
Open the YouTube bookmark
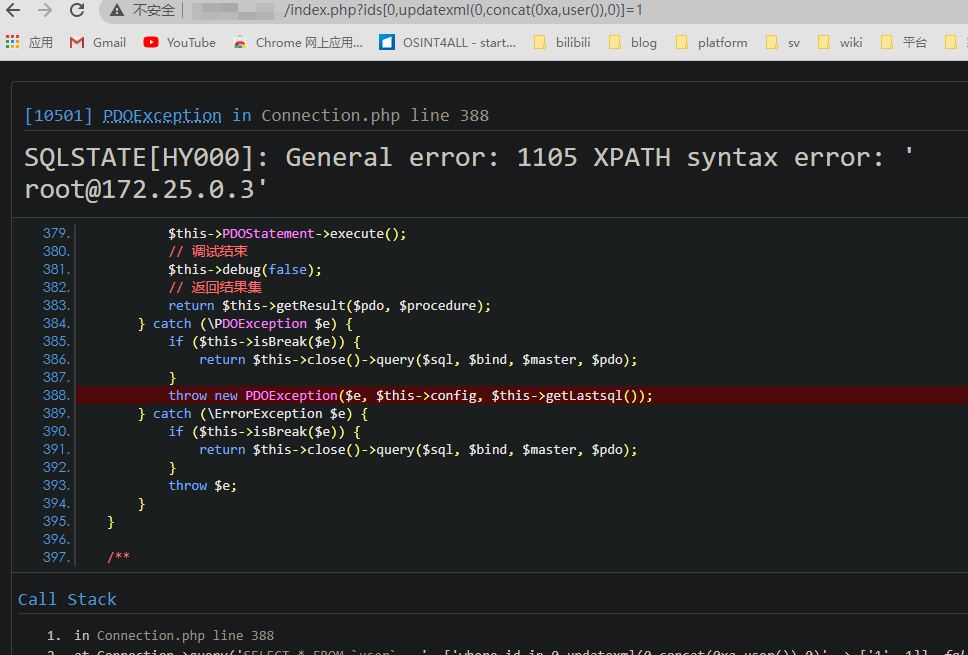179,42
